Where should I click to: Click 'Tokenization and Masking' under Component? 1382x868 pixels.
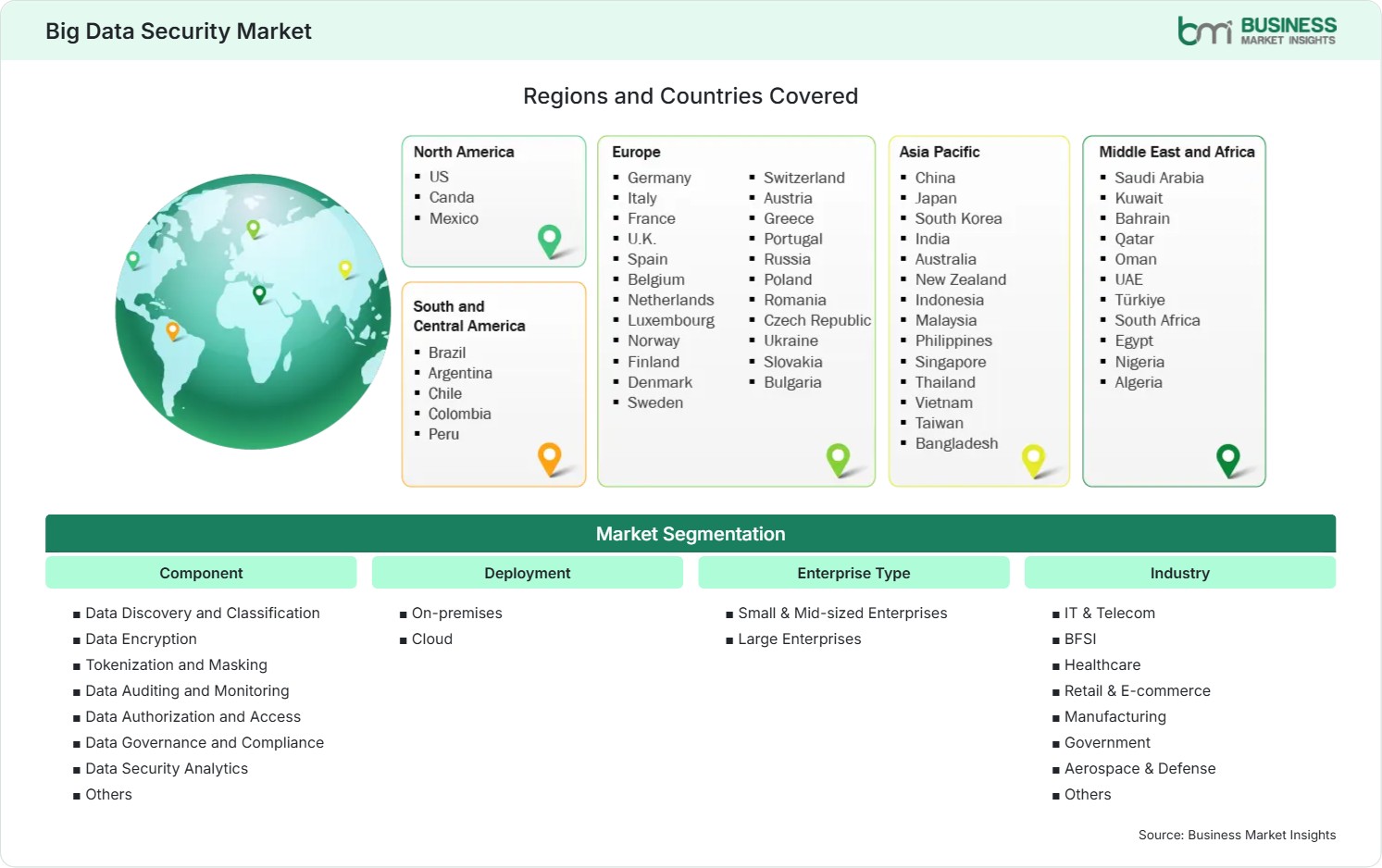176,664
